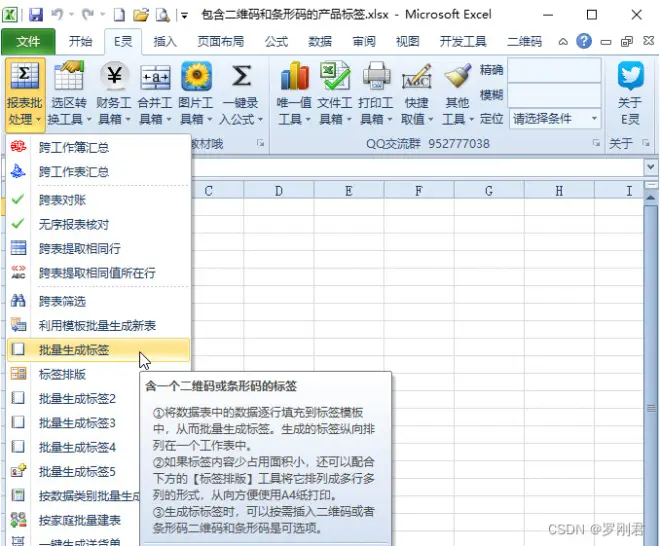Select 利用模板批量生成新表 menu item
This screenshot has width=660, height=546.
tap(98, 325)
